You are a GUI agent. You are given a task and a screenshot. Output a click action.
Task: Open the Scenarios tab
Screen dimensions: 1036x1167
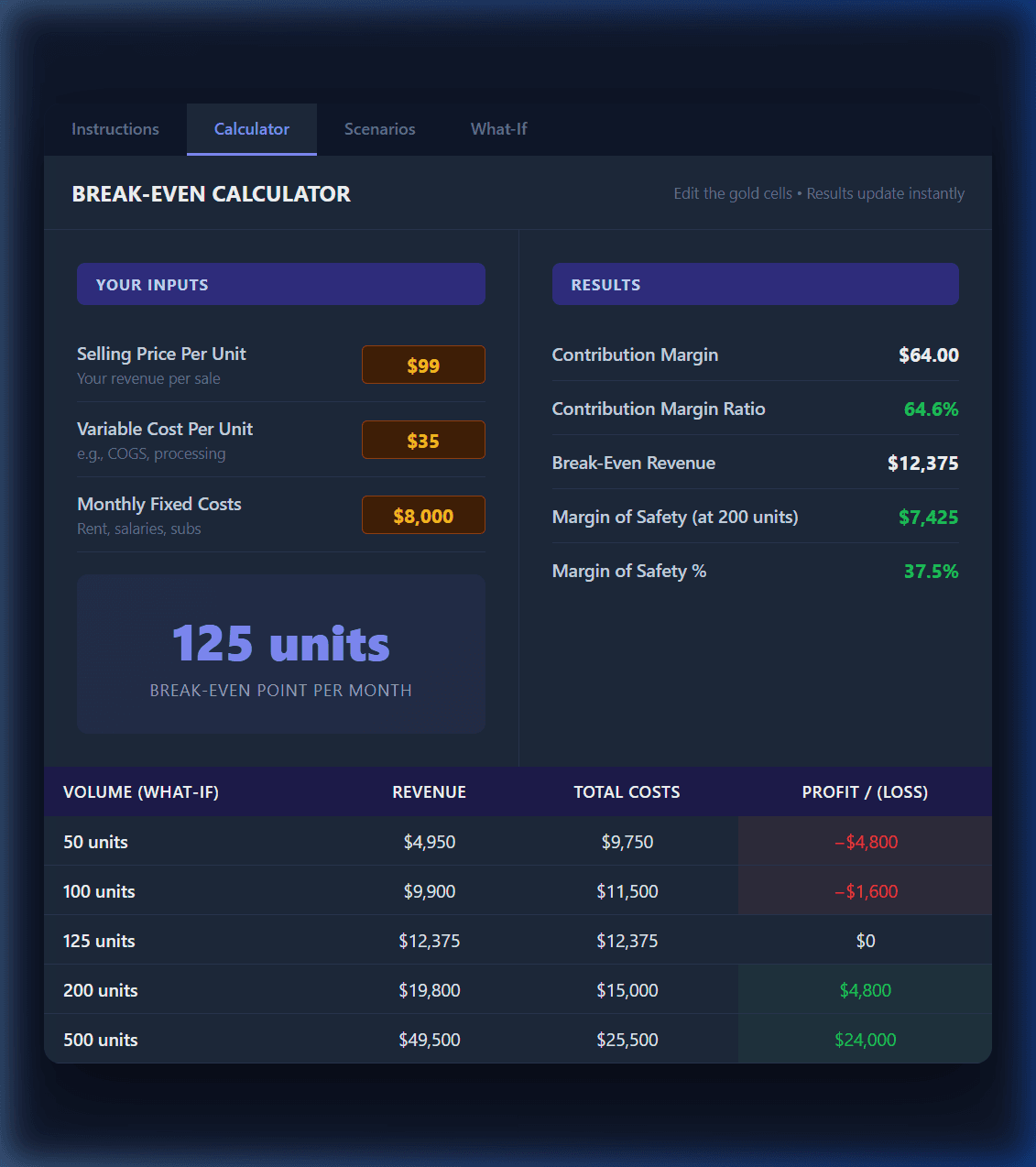click(379, 129)
